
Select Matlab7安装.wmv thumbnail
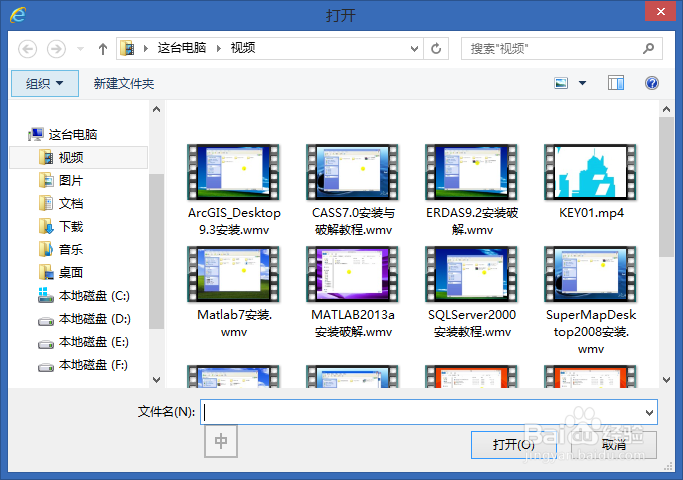click(233, 274)
